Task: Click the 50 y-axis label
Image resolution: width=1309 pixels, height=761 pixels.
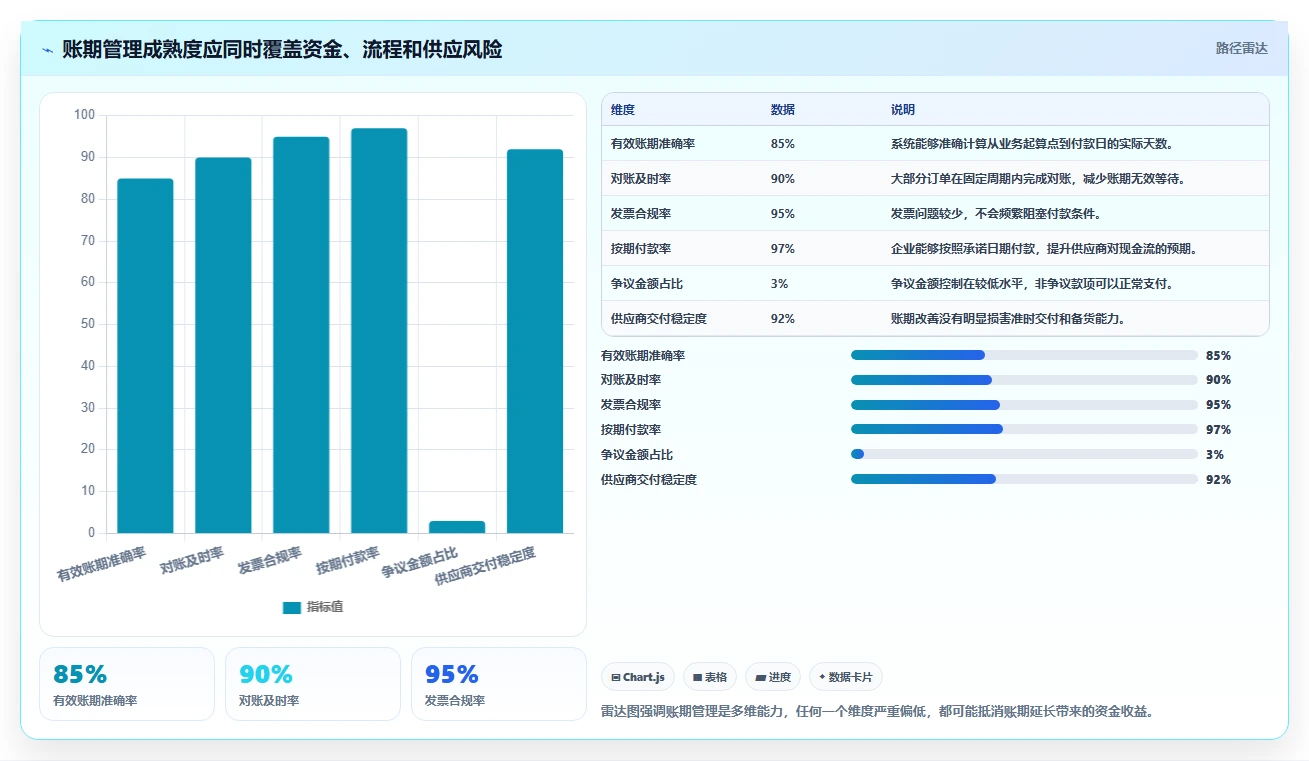Action: coord(88,324)
